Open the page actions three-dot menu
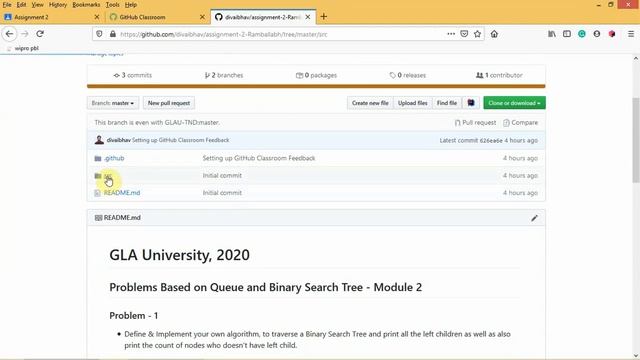The image size is (640, 360). (451, 34)
